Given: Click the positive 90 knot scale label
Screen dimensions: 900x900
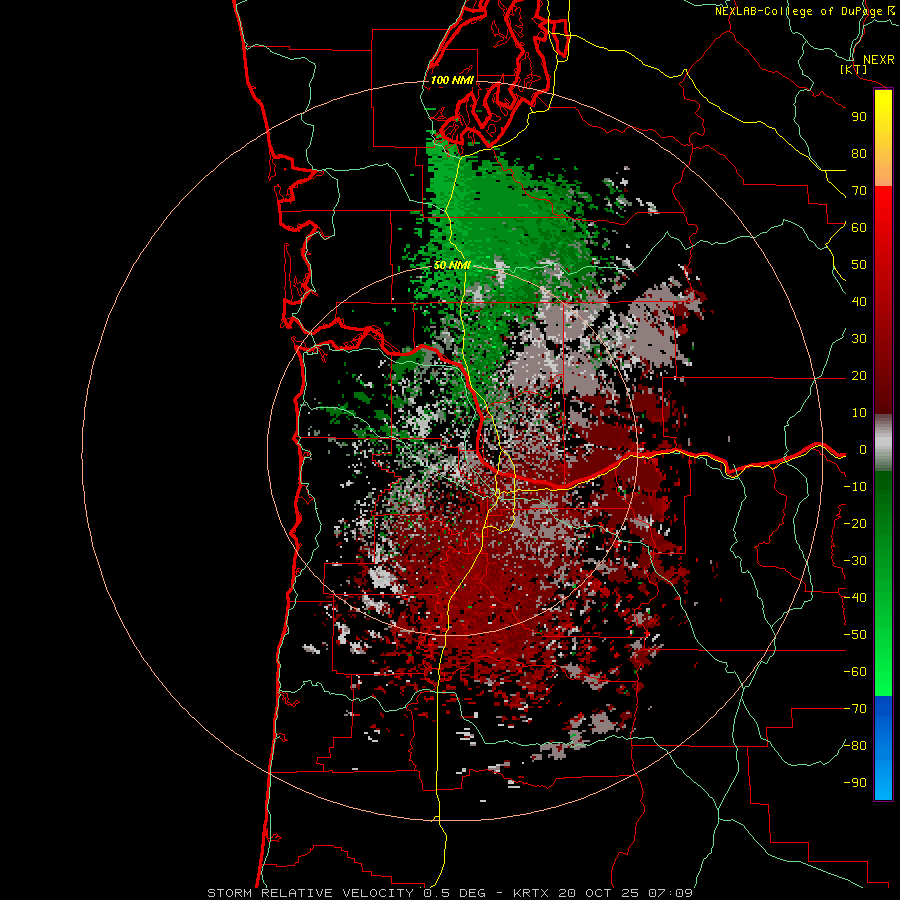Looking at the screenshot, I should (x=859, y=117).
